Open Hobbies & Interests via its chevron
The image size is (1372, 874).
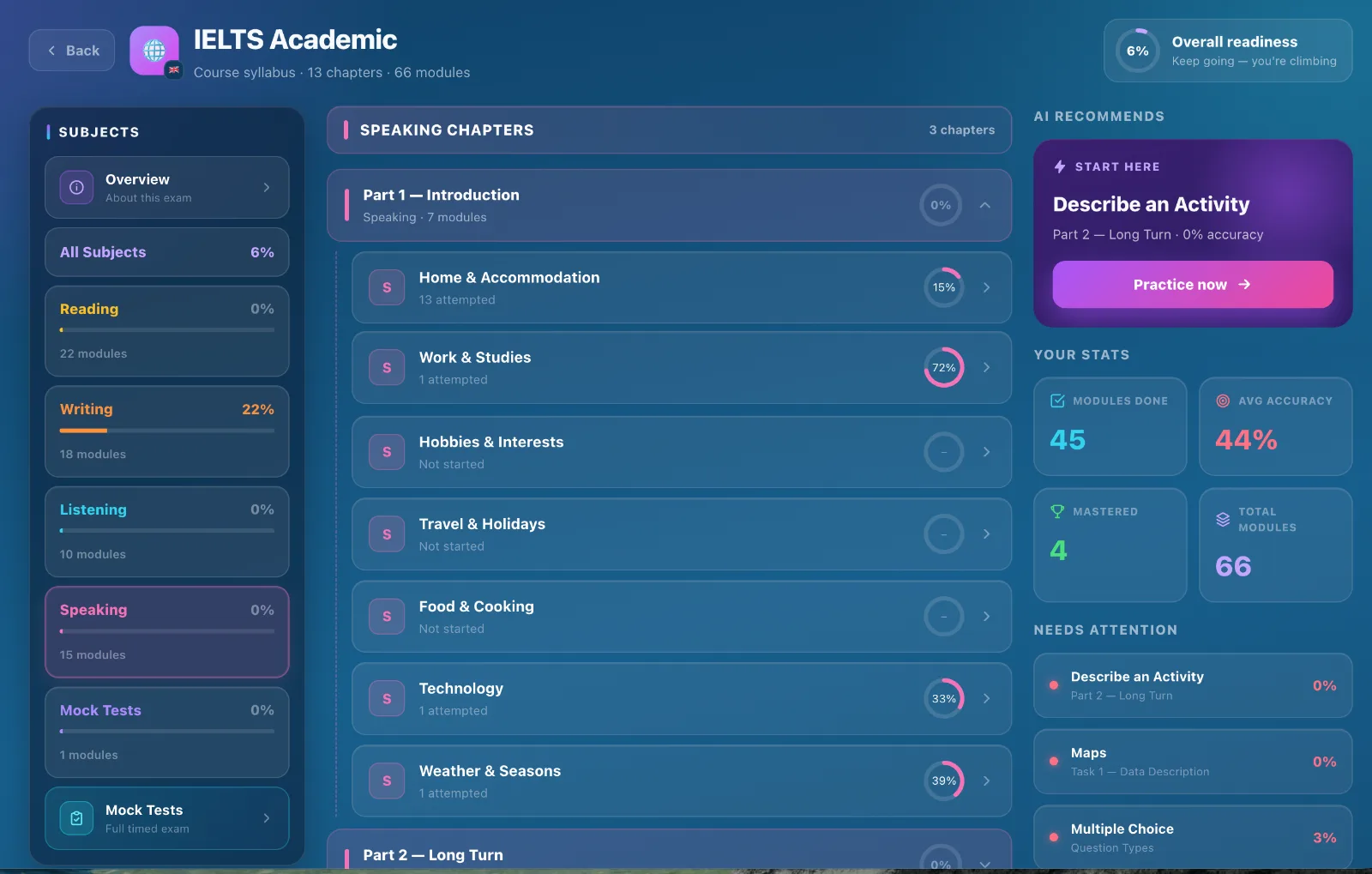(x=987, y=452)
